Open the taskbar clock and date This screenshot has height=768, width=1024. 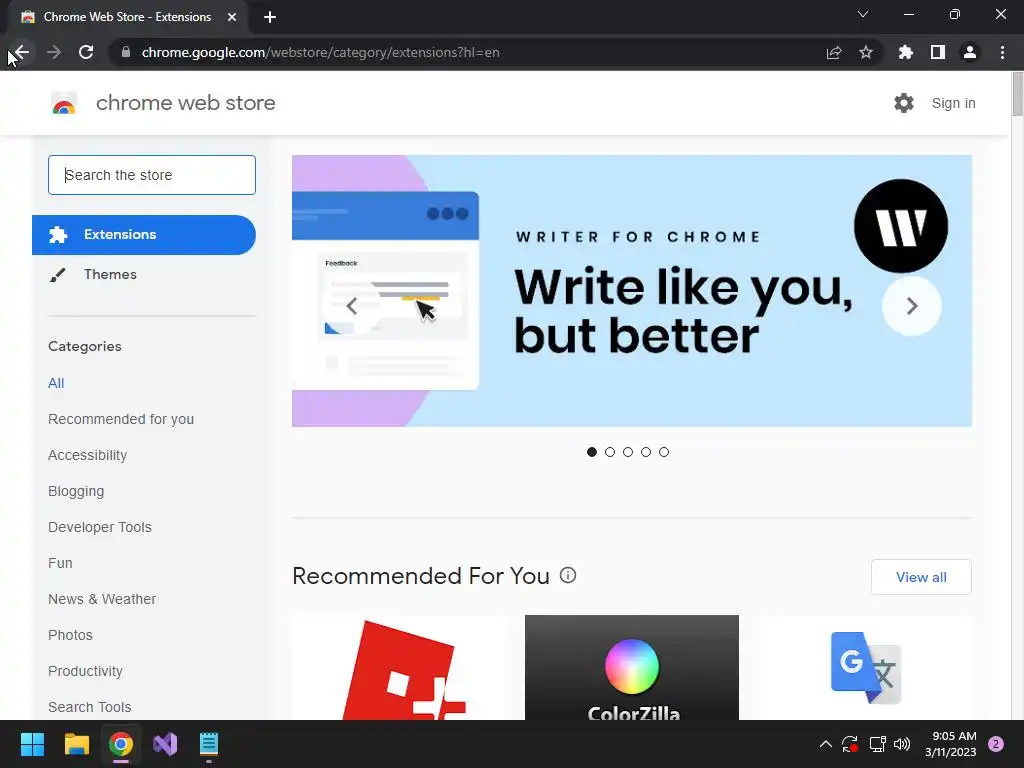[x=951, y=744]
